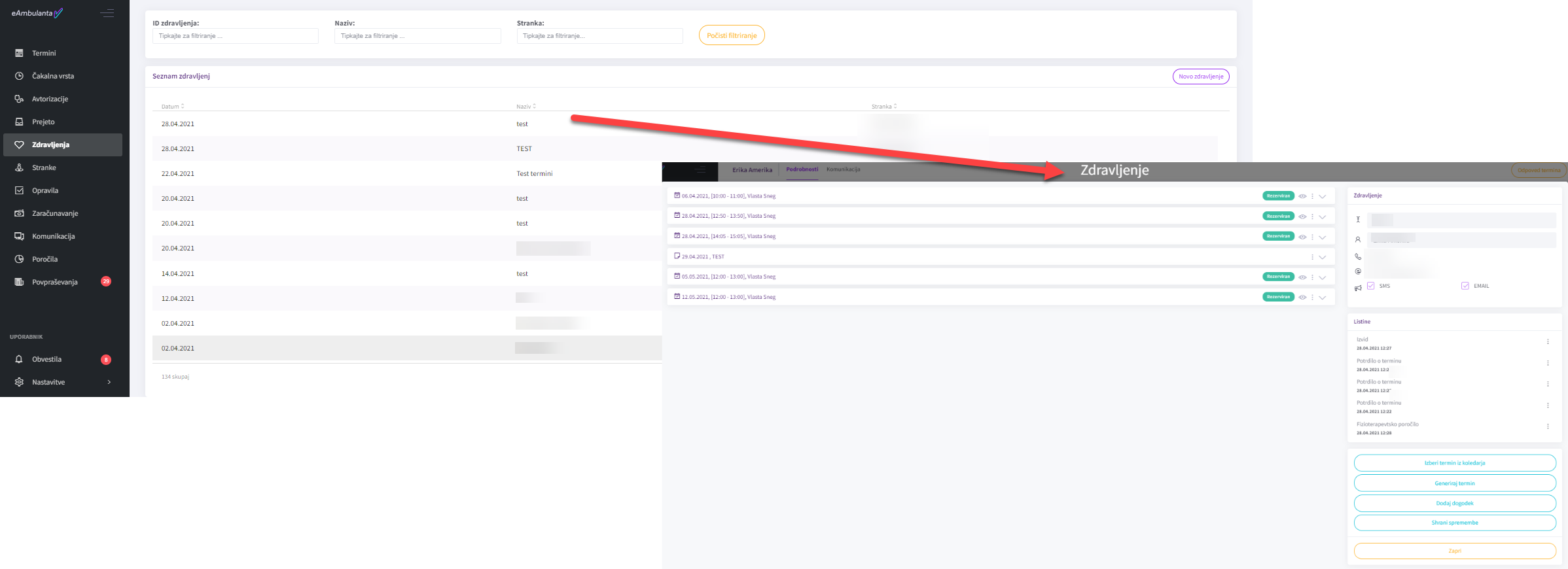Image resolution: width=1568 pixels, height=569 pixels.
Task: Open Termini from the sidebar
Action: pos(43,53)
